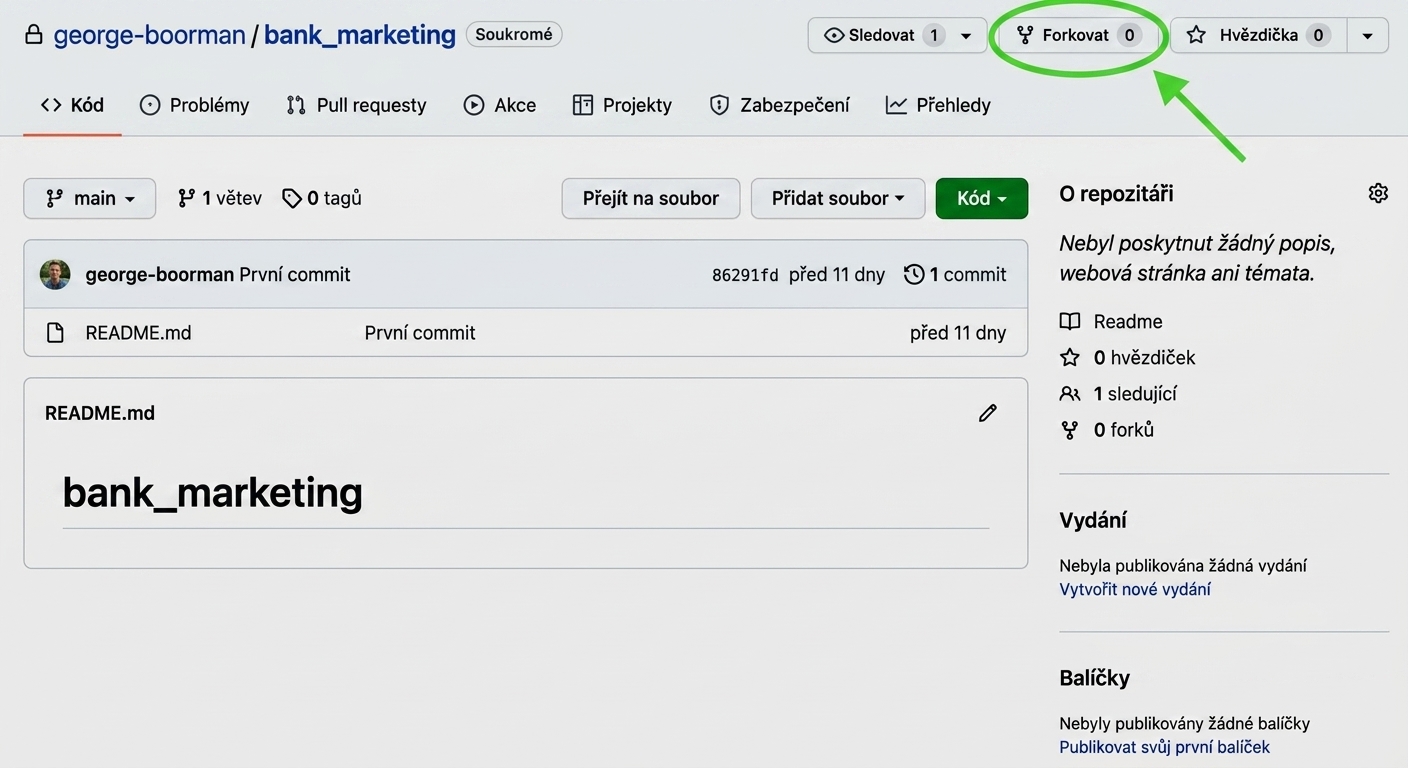1408x768 pixels.
Task: Click the README.md file icon
Action: coord(56,333)
